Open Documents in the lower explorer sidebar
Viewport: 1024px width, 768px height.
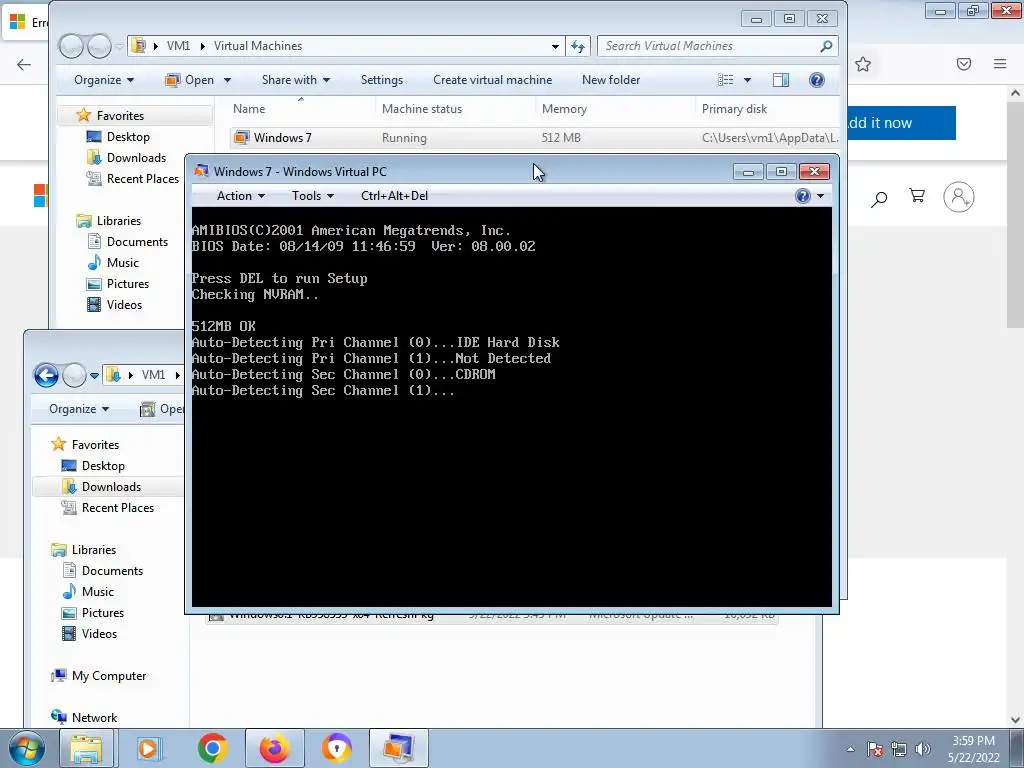tap(112, 571)
